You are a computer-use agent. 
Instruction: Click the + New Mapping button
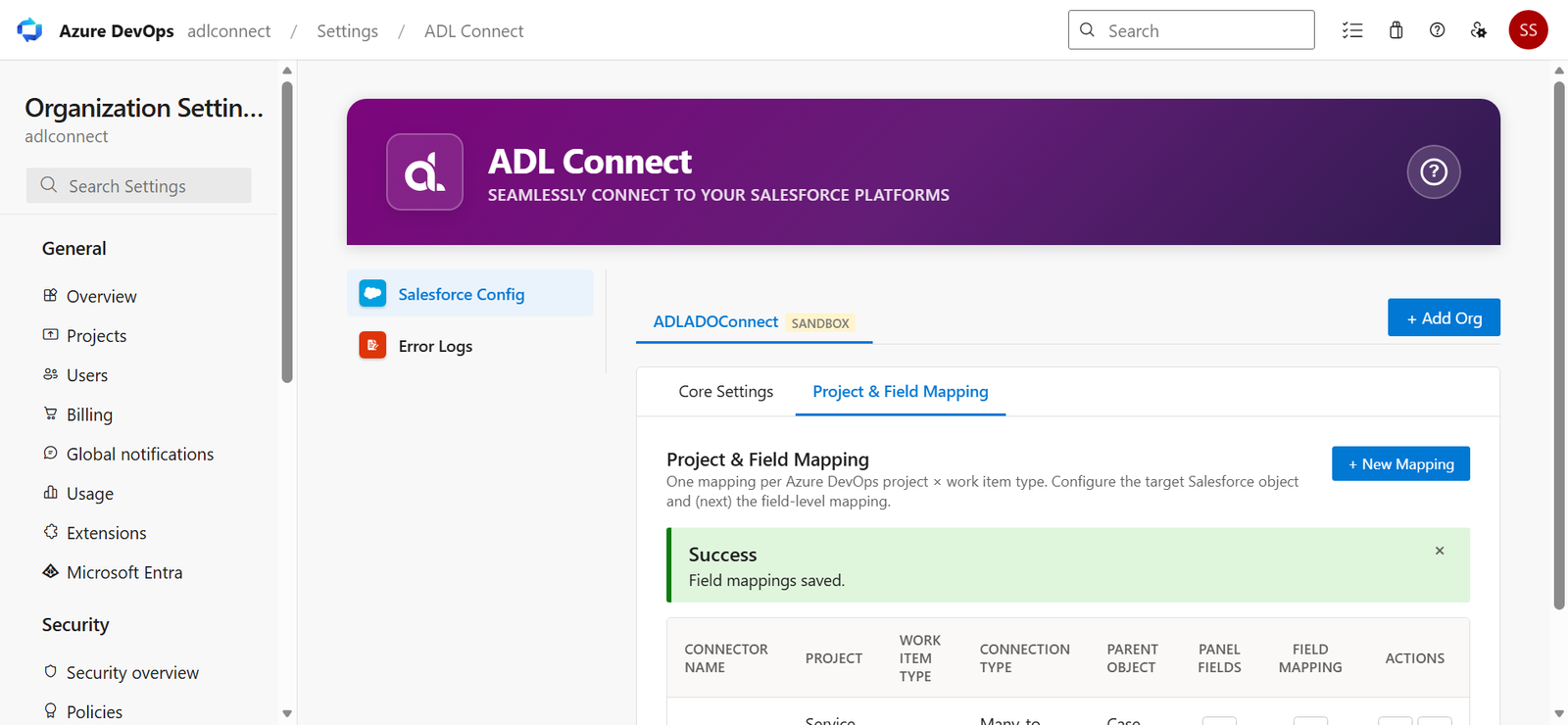pyautogui.click(x=1400, y=463)
